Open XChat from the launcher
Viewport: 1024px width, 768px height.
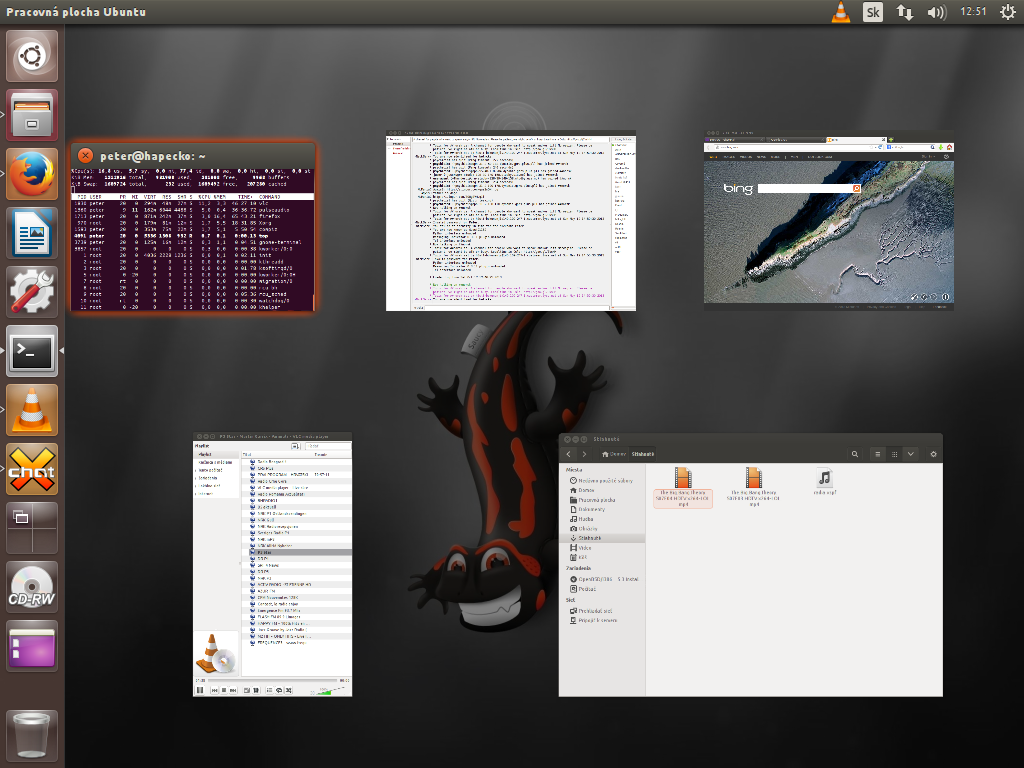point(32,469)
